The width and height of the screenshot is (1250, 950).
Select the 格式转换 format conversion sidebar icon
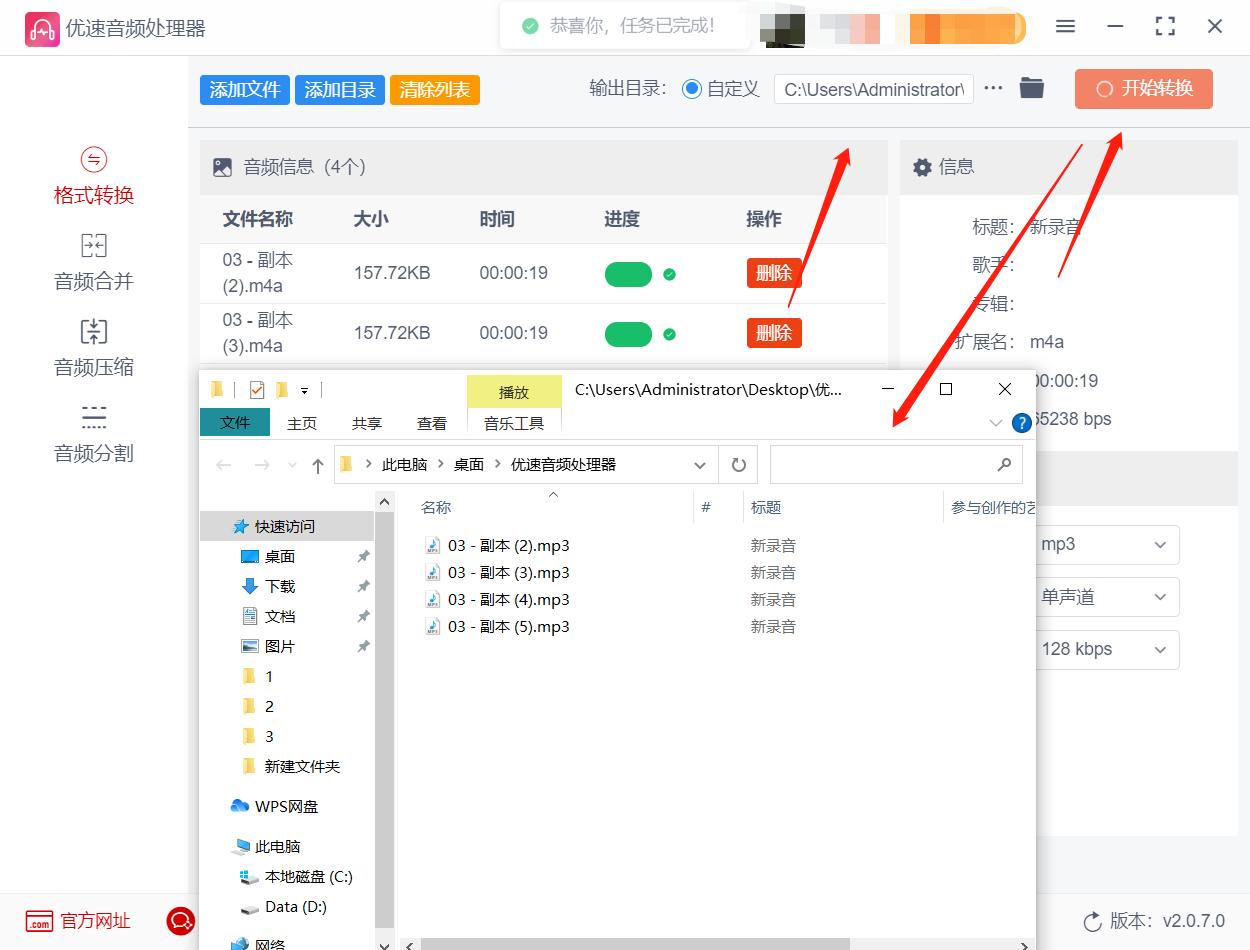[x=92, y=176]
